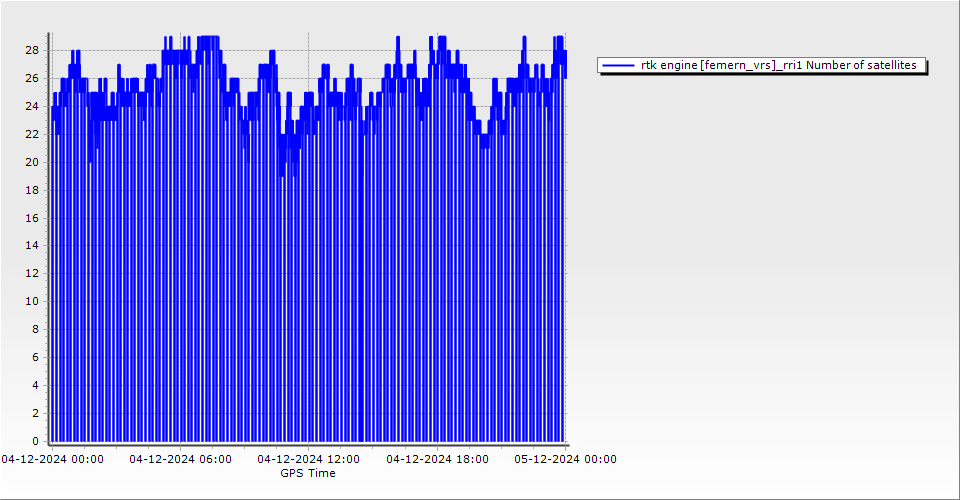The width and height of the screenshot is (960, 500).
Task: Click the y-axis tick label 8
Action: 36,329
